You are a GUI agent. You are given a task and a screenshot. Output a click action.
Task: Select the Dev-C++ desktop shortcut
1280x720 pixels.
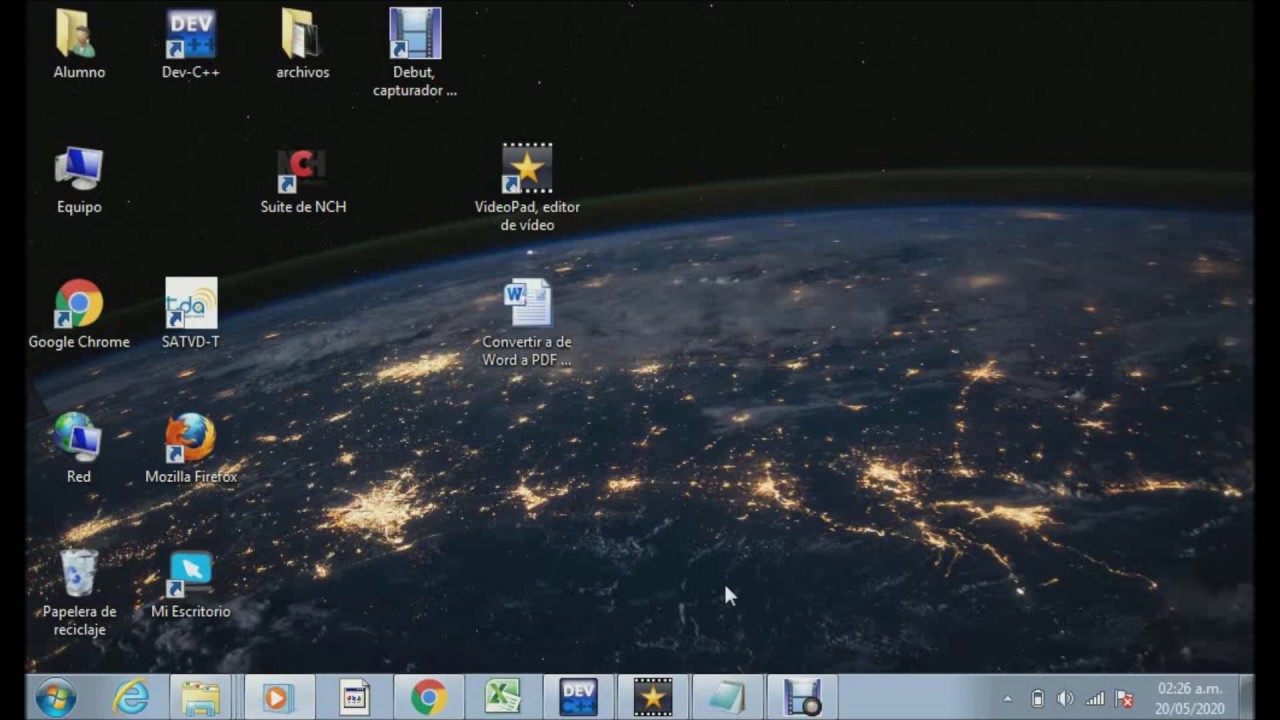point(191,44)
